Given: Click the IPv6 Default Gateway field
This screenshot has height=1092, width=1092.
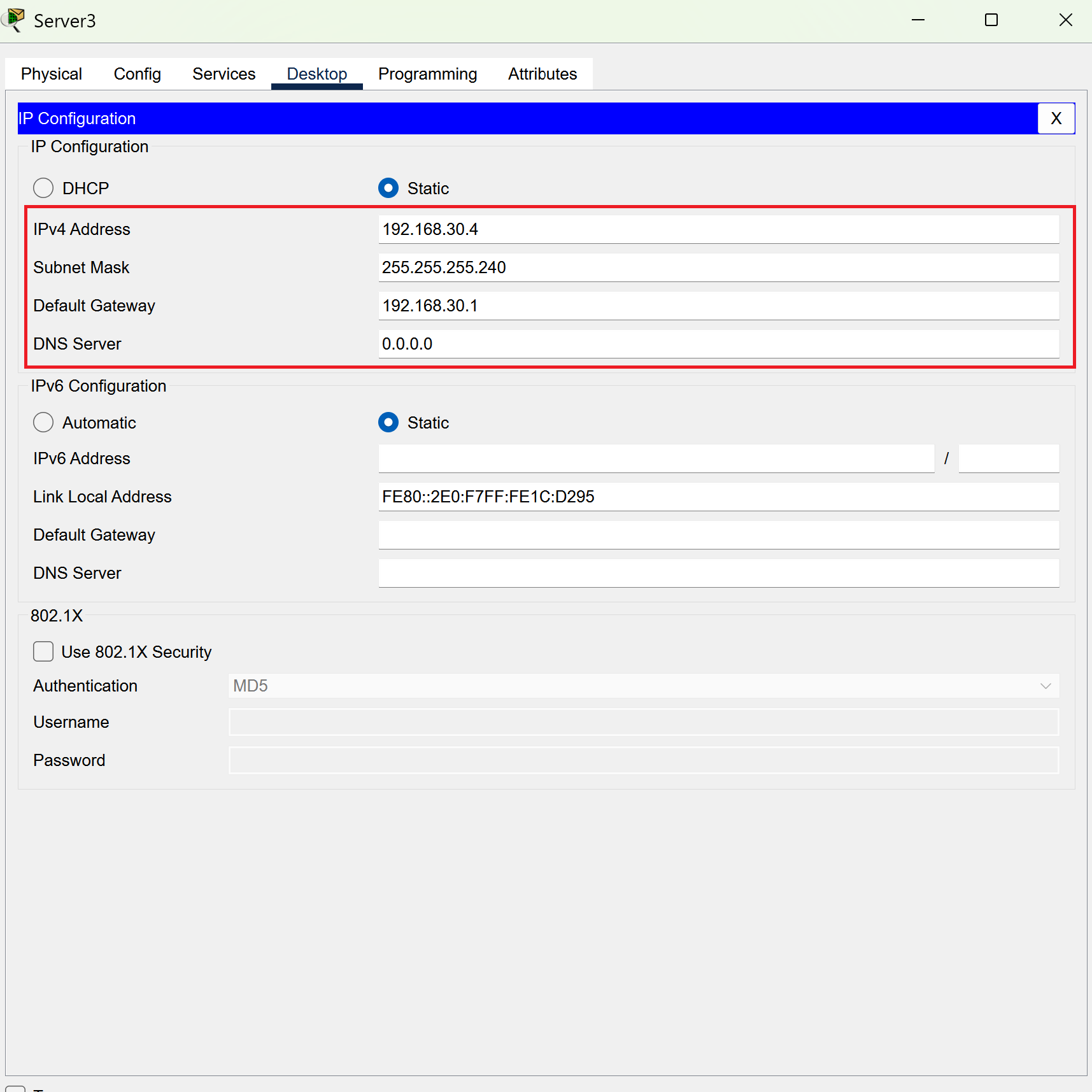Looking at the screenshot, I should tap(719, 535).
